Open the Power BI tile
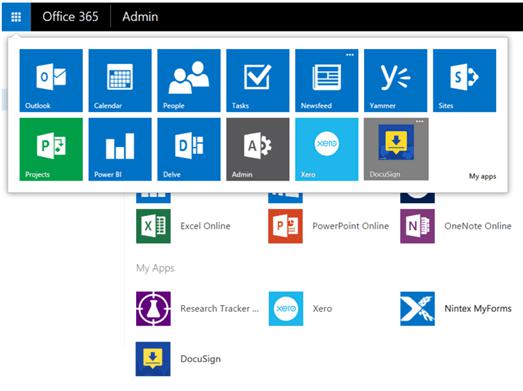The width and height of the screenshot is (523, 391). 120,149
